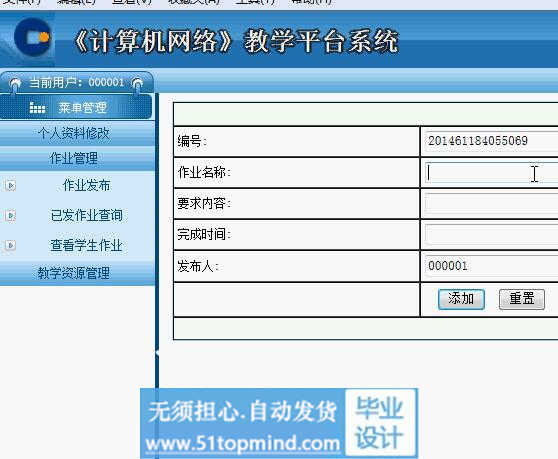Collapse the 作业管理 section

74,158
